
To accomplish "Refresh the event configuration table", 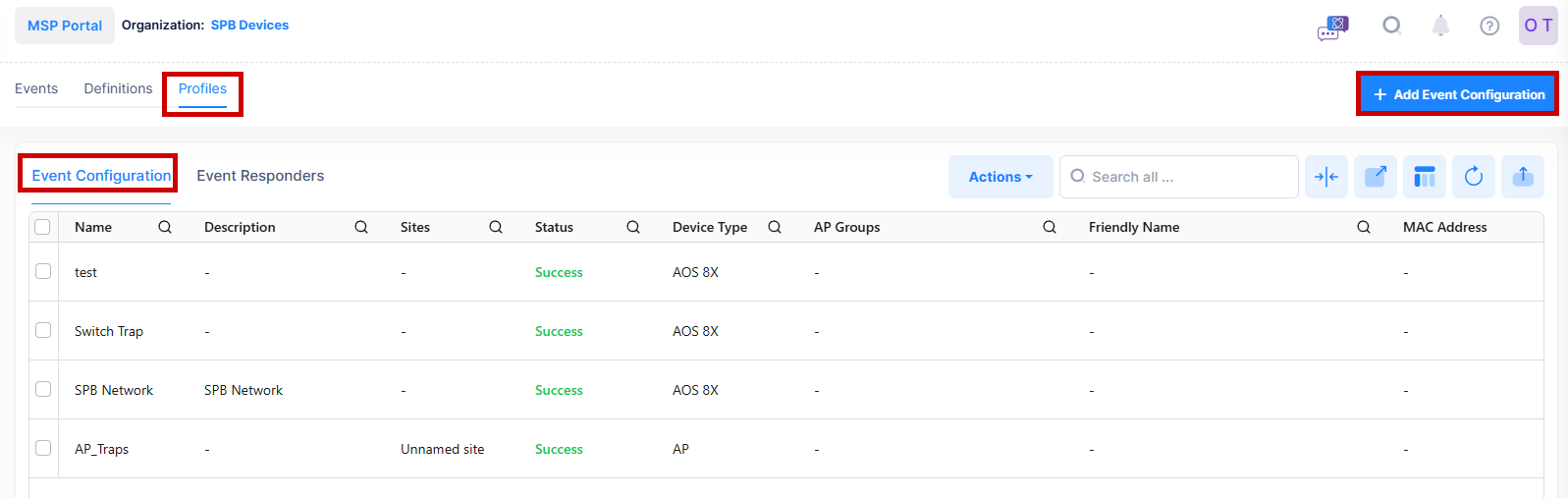I will pos(1474,177).
